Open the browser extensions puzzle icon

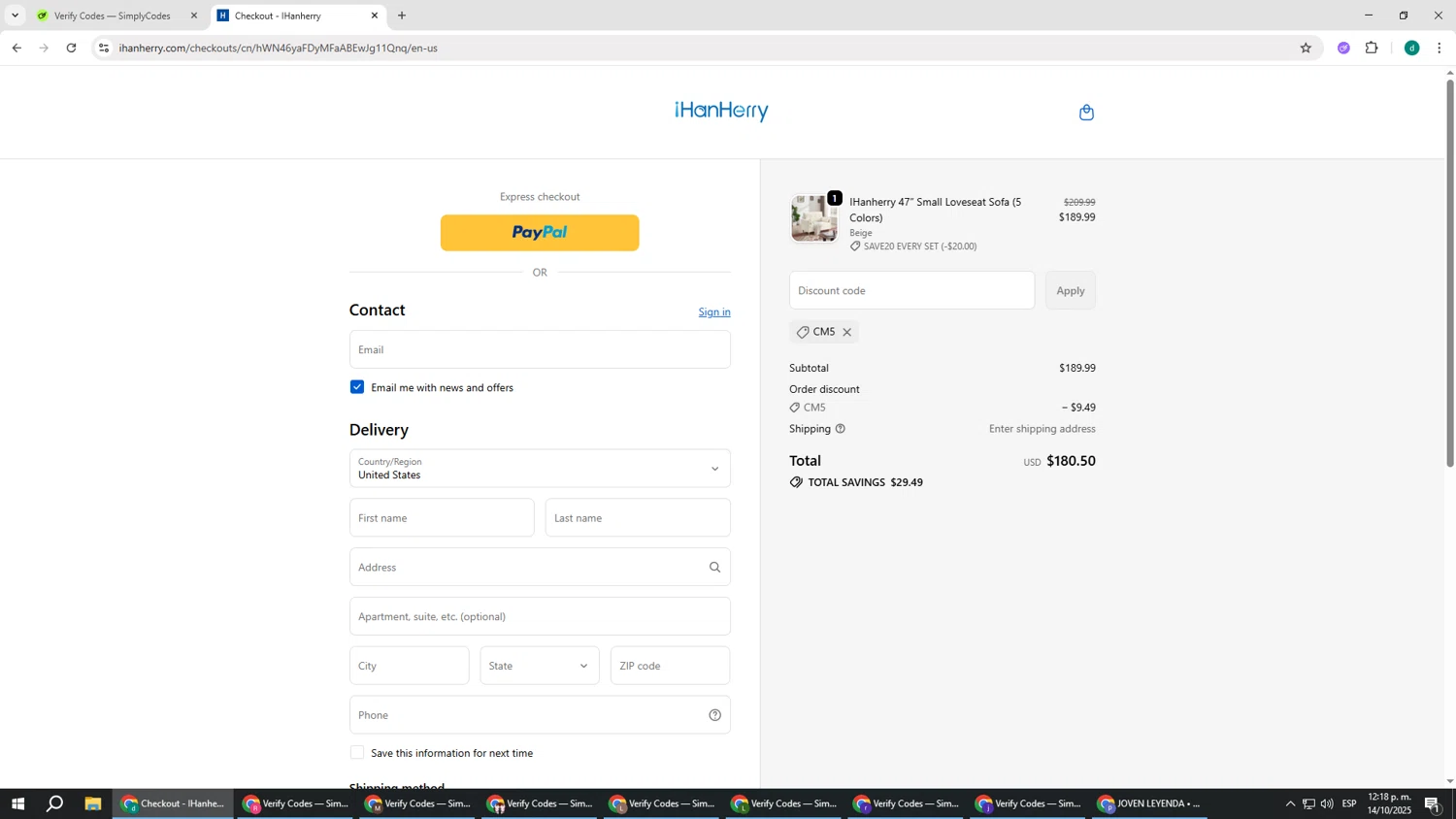(x=1372, y=48)
